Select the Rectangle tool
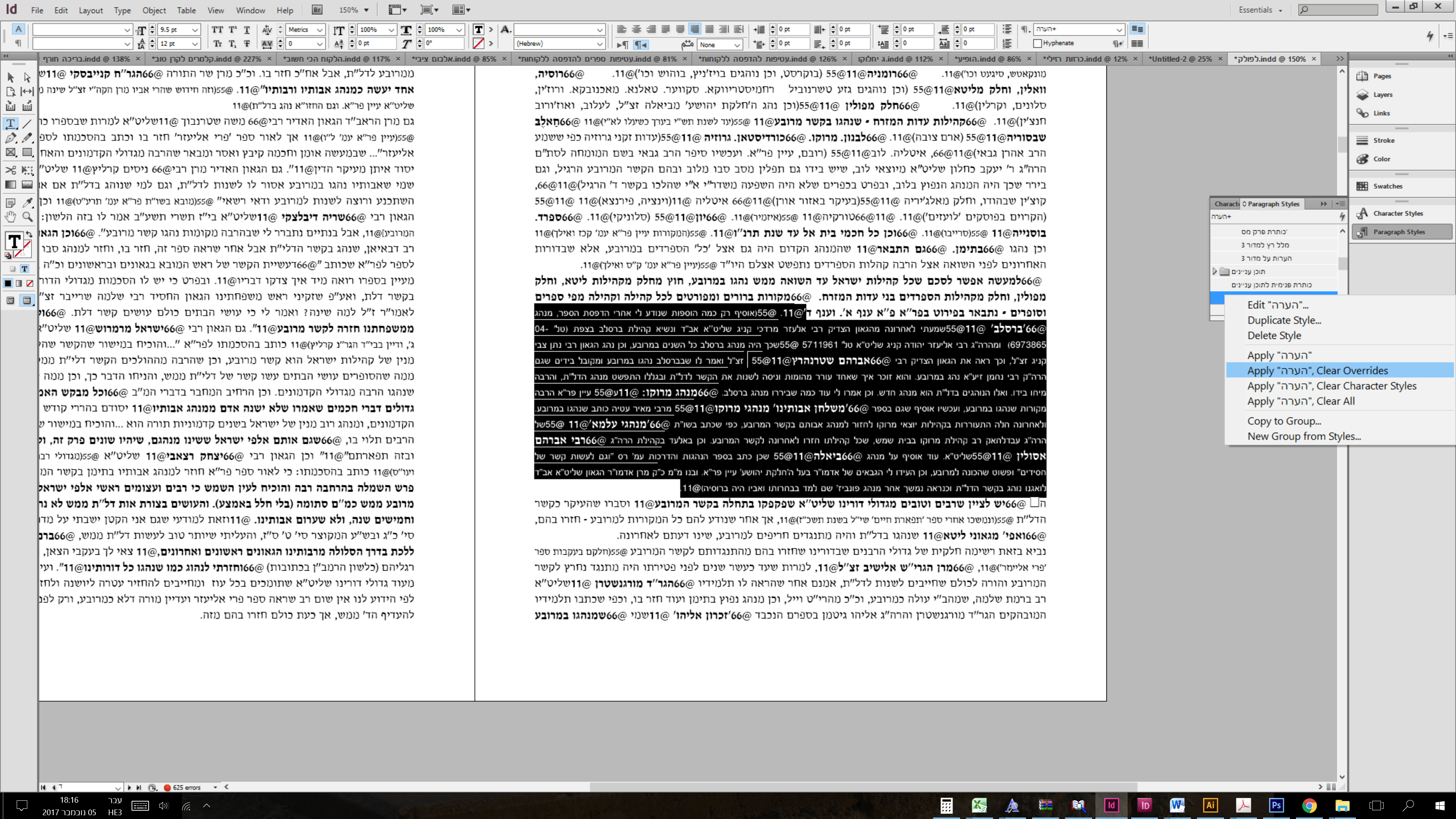 click(27, 152)
